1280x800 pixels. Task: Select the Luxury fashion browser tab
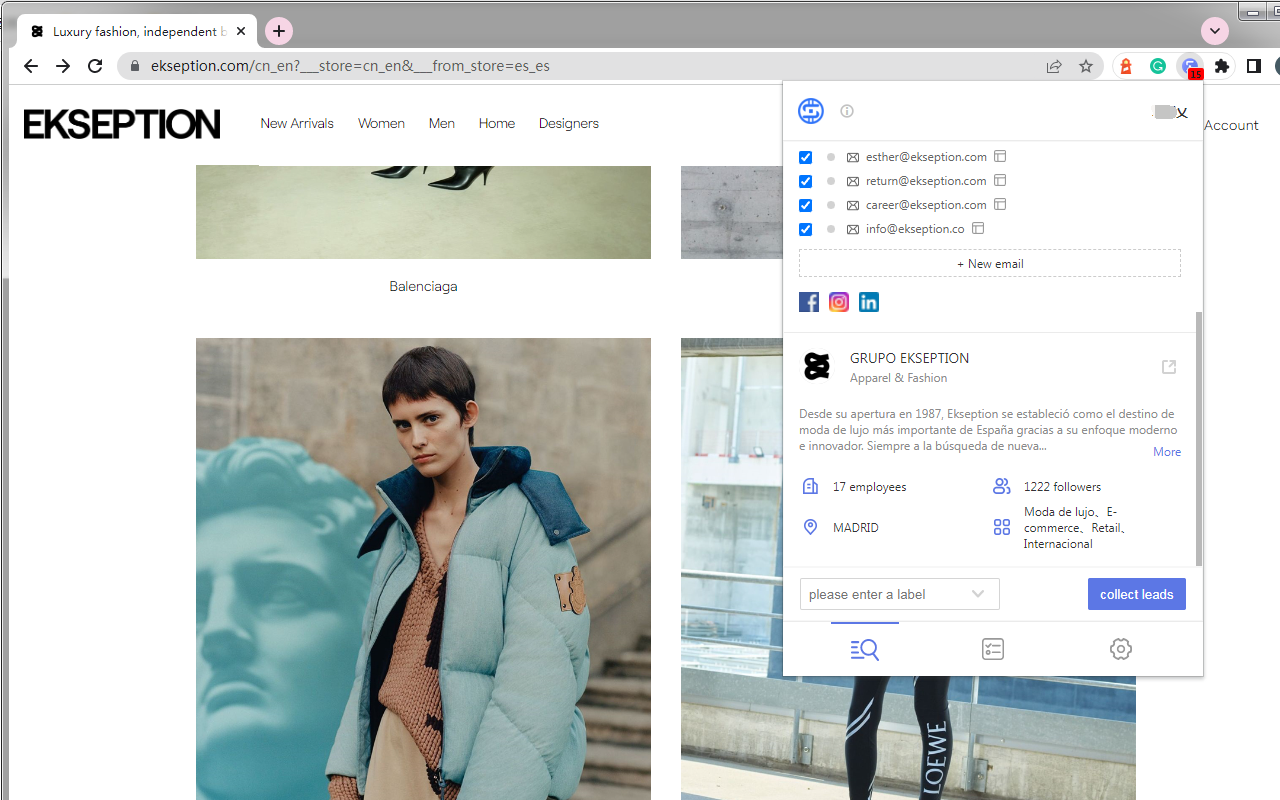(137, 31)
